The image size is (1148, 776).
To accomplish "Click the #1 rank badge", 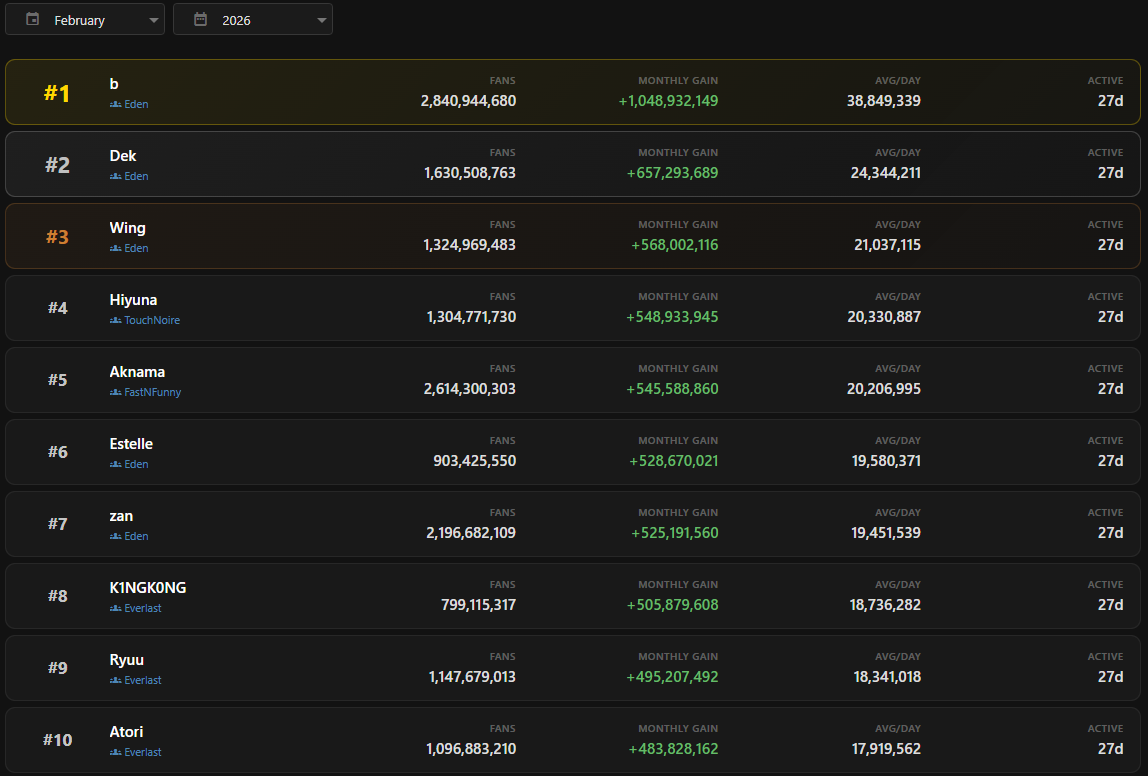I will point(57,93).
